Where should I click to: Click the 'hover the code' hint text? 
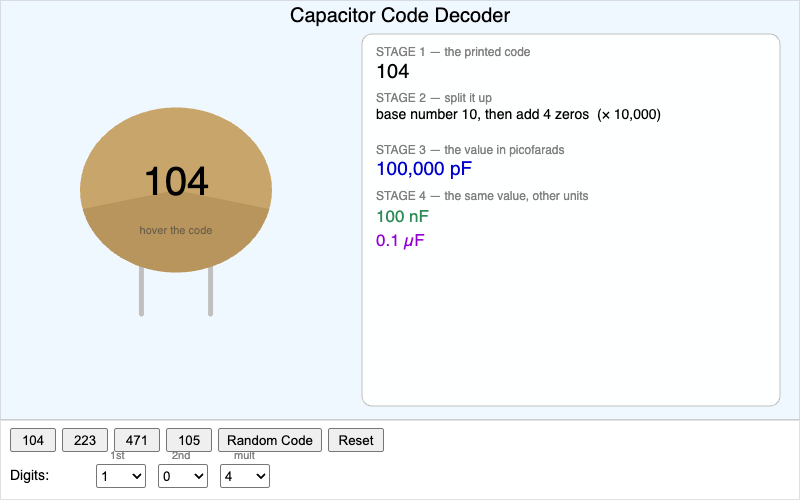tap(176, 231)
